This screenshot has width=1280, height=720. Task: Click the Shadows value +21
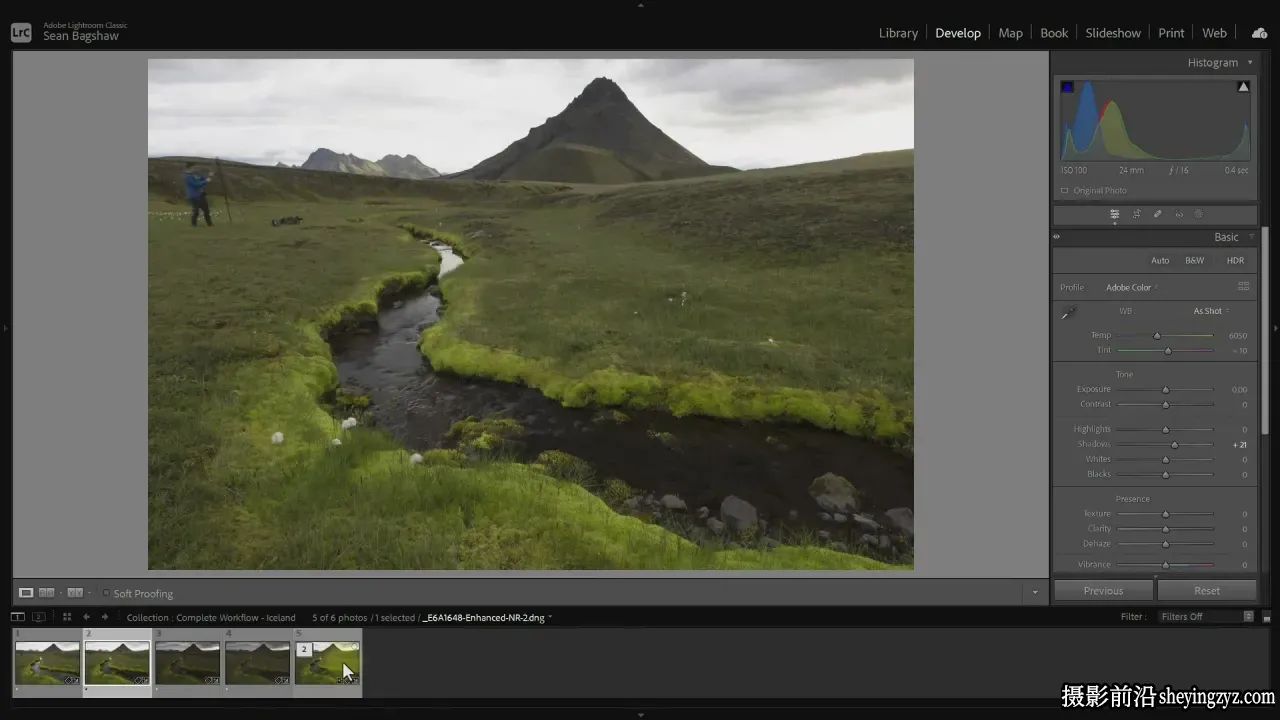[1240, 445]
